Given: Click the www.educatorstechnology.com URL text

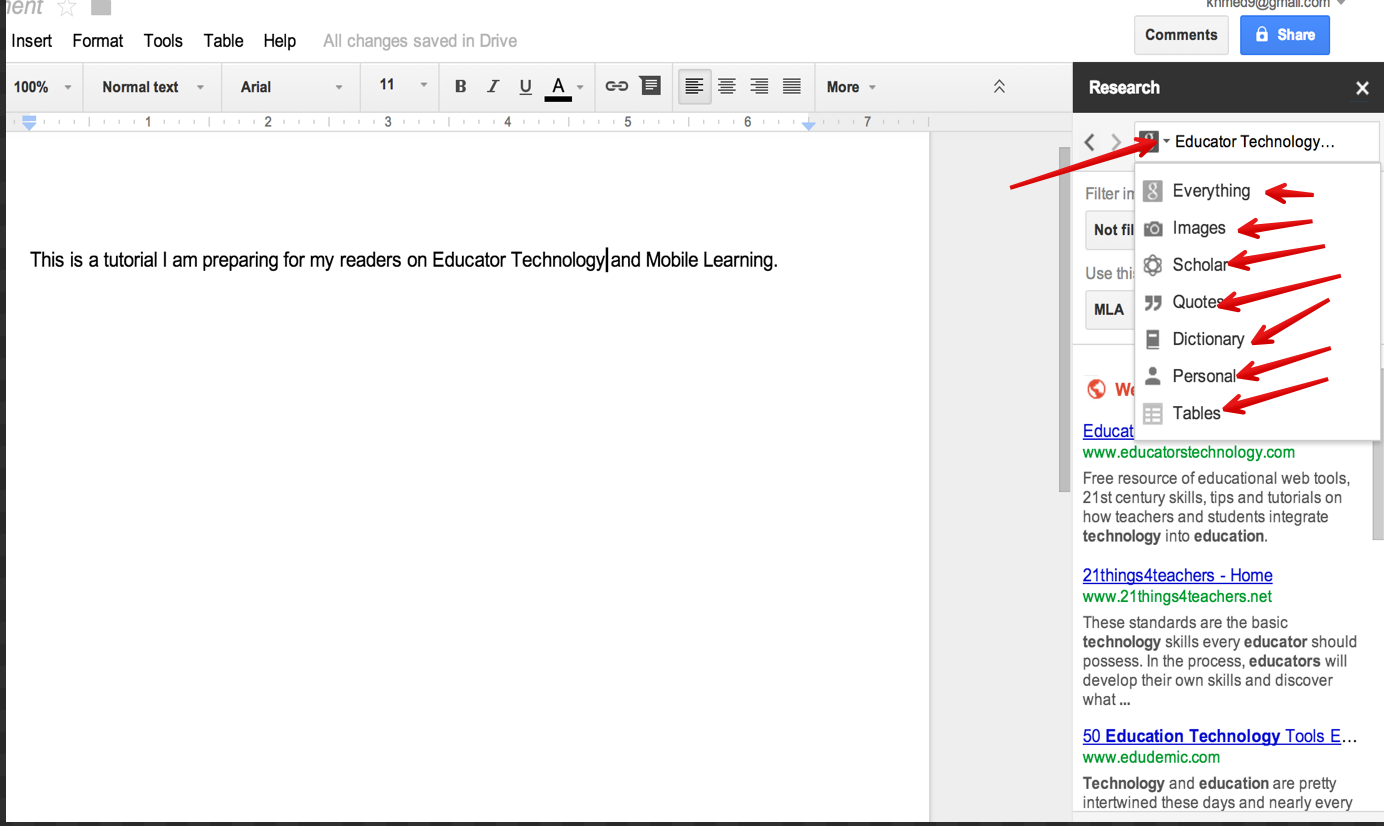Looking at the screenshot, I should (1189, 452).
